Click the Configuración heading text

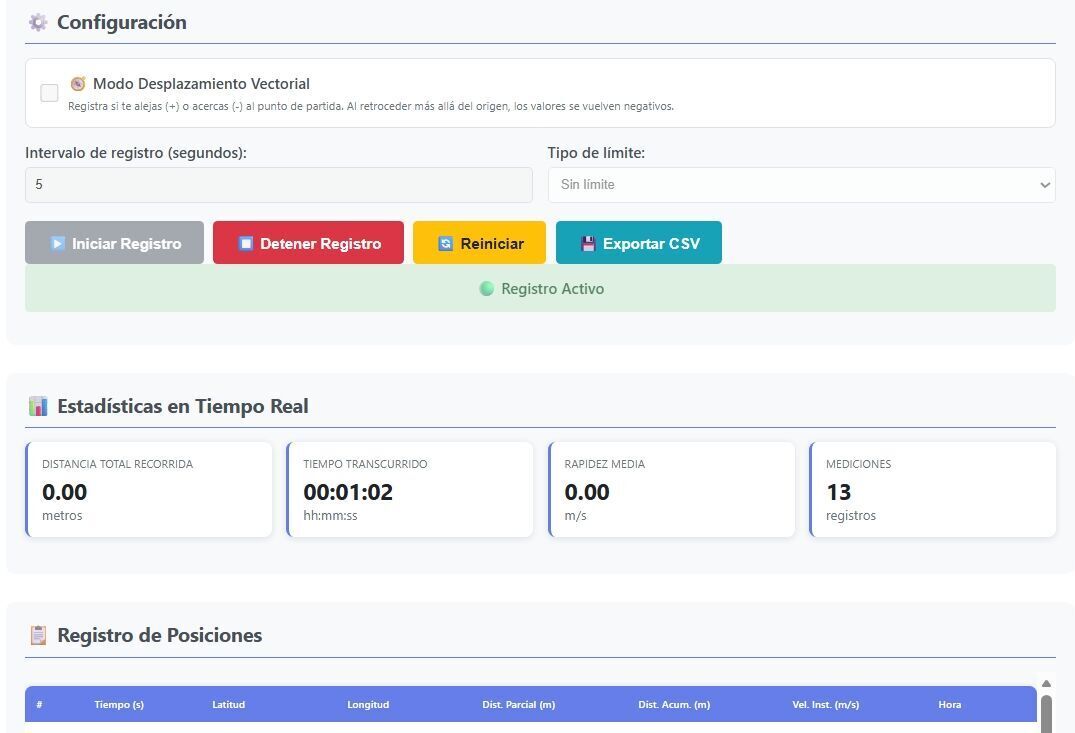click(x=122, y=23)
